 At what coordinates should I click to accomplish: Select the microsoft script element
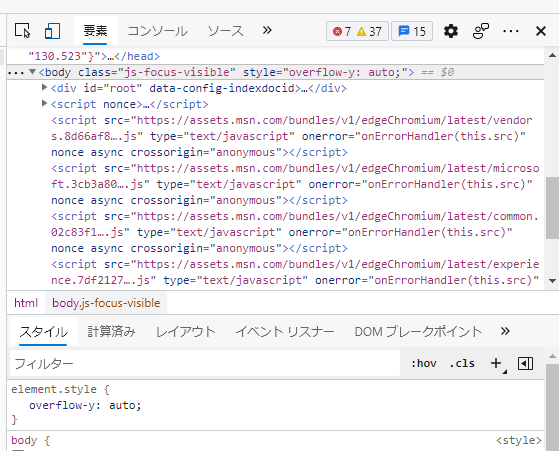click(295, 184)
